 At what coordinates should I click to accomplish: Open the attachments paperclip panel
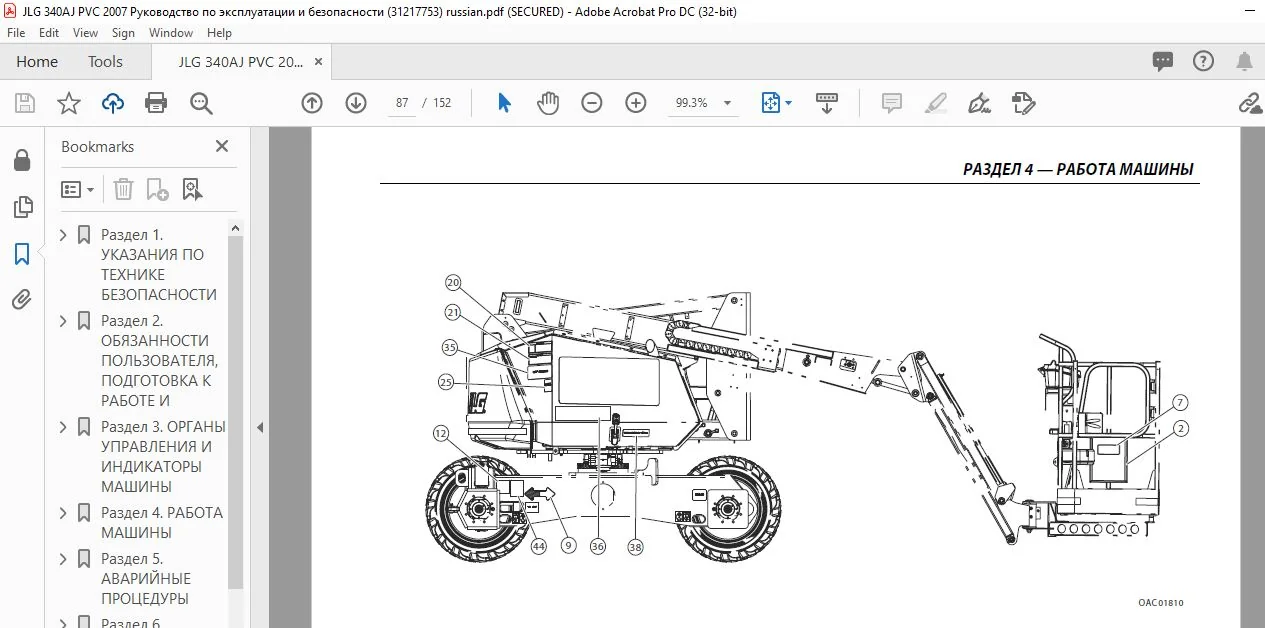22,299
